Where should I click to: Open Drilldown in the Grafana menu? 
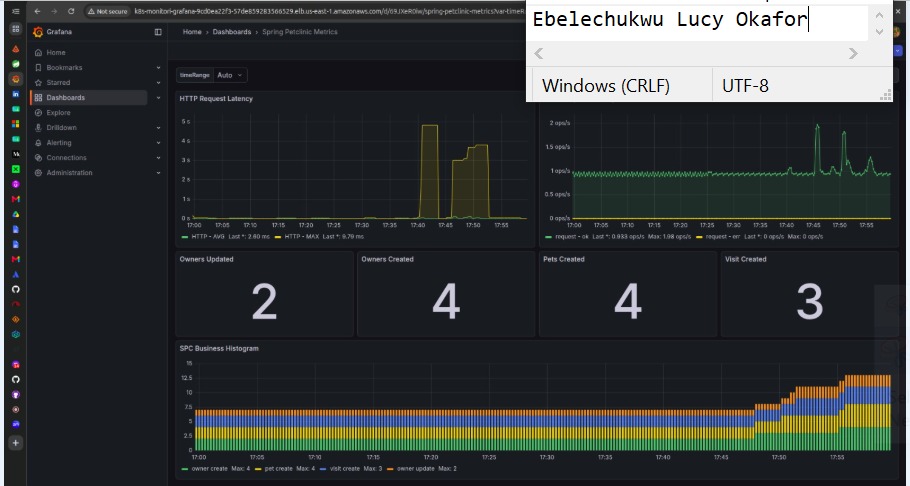pos(62,128)
